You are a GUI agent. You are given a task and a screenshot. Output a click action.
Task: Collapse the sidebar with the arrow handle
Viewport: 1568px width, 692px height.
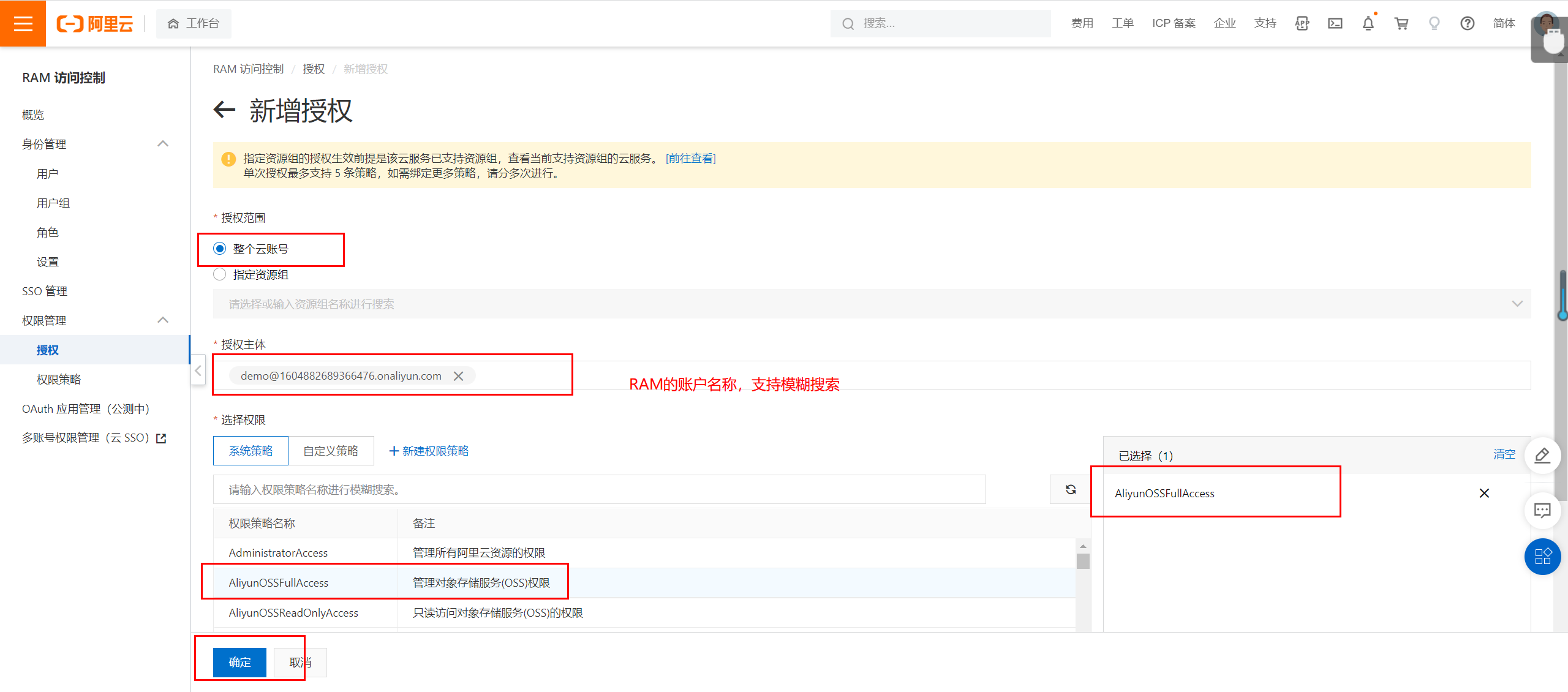click(x=198, y=370)
